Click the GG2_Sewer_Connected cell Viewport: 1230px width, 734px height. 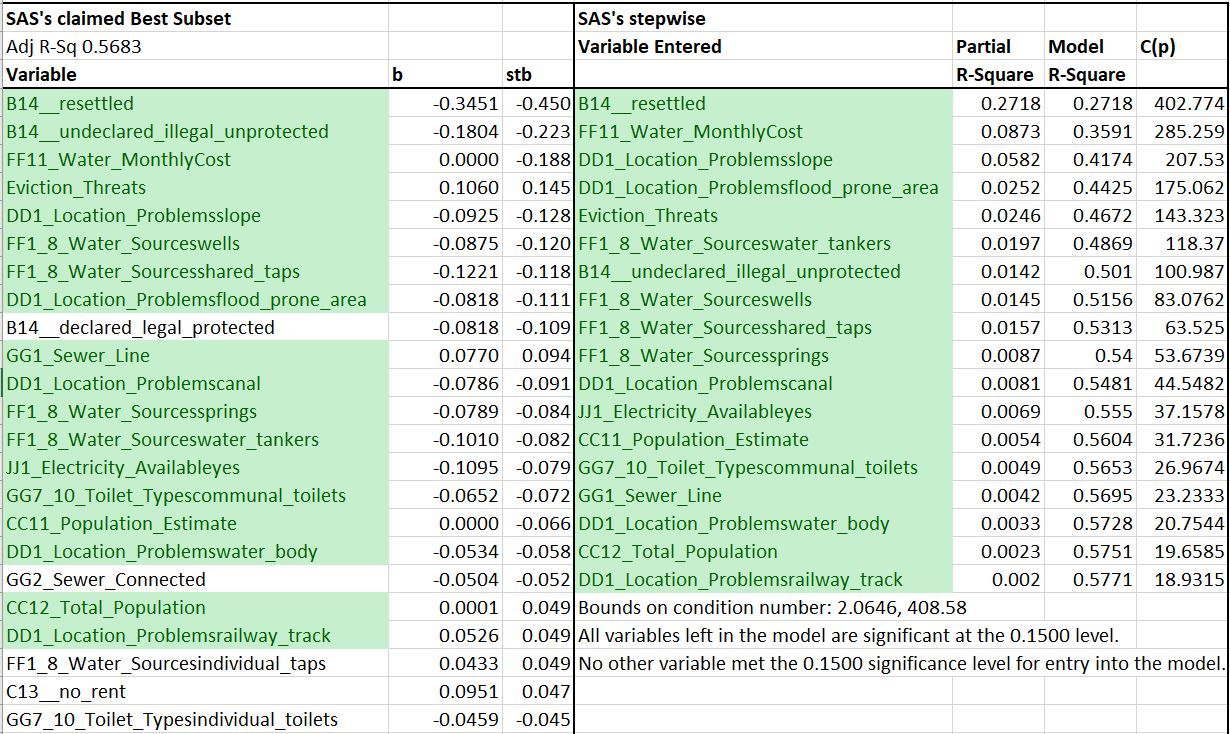tap(106, 579)
